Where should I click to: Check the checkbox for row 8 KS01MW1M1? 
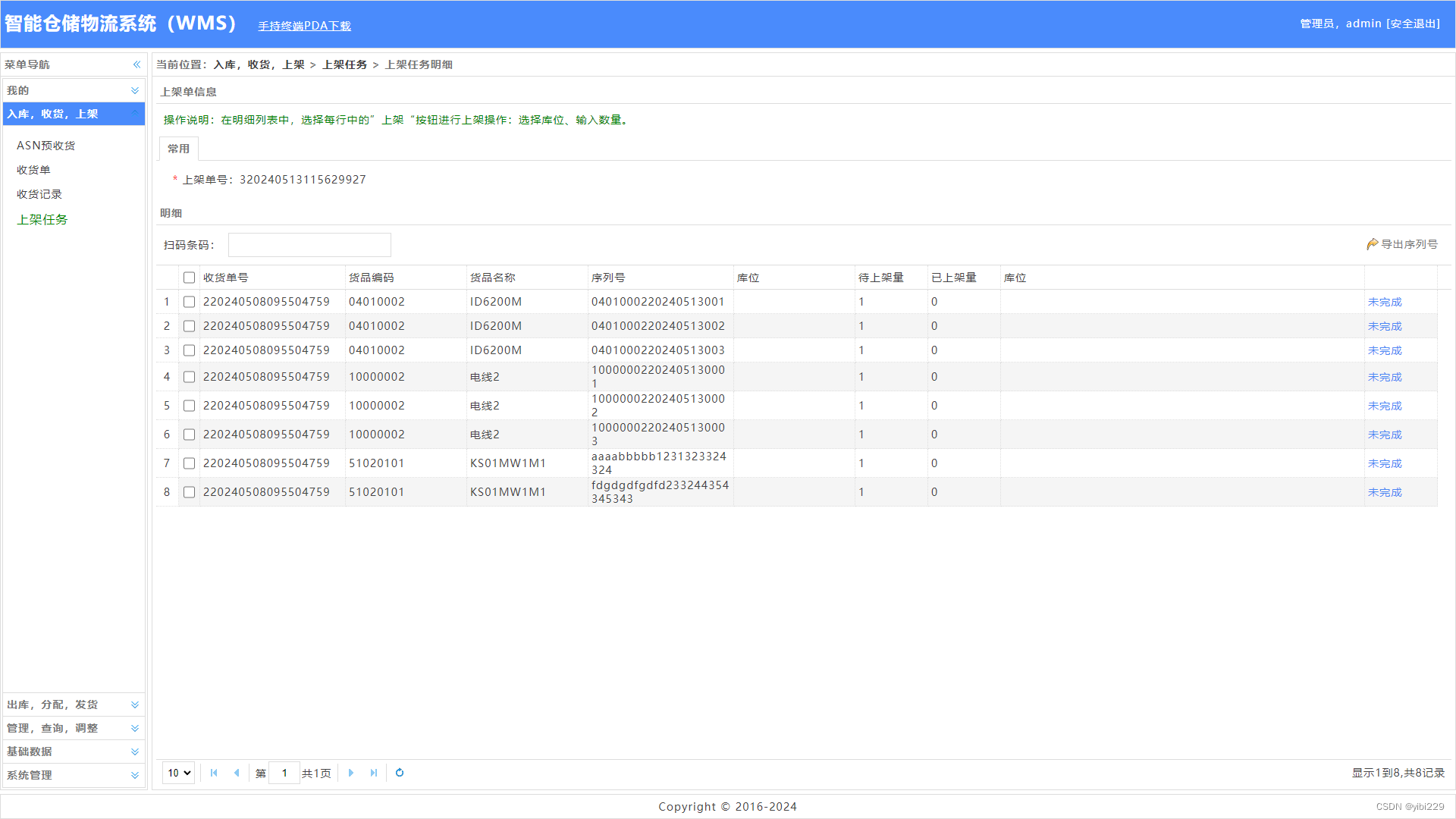click(x=189, y=492)
